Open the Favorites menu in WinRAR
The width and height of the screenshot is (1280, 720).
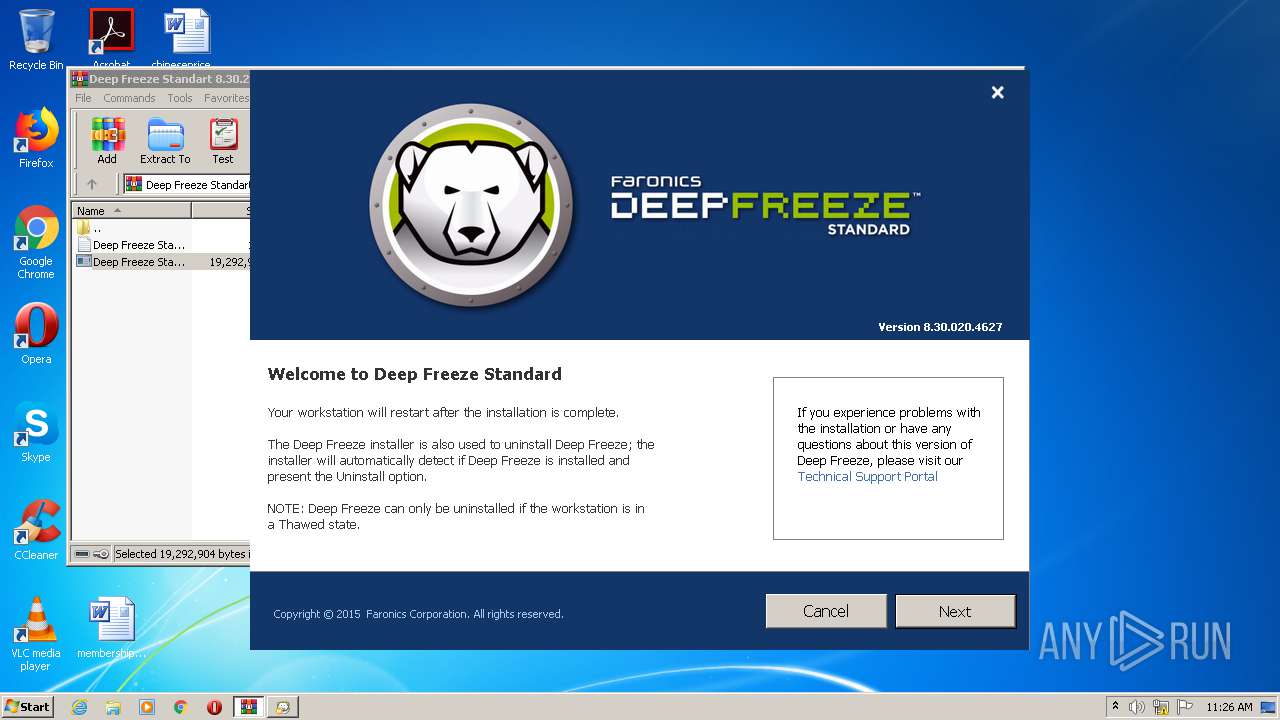point(226,98)
